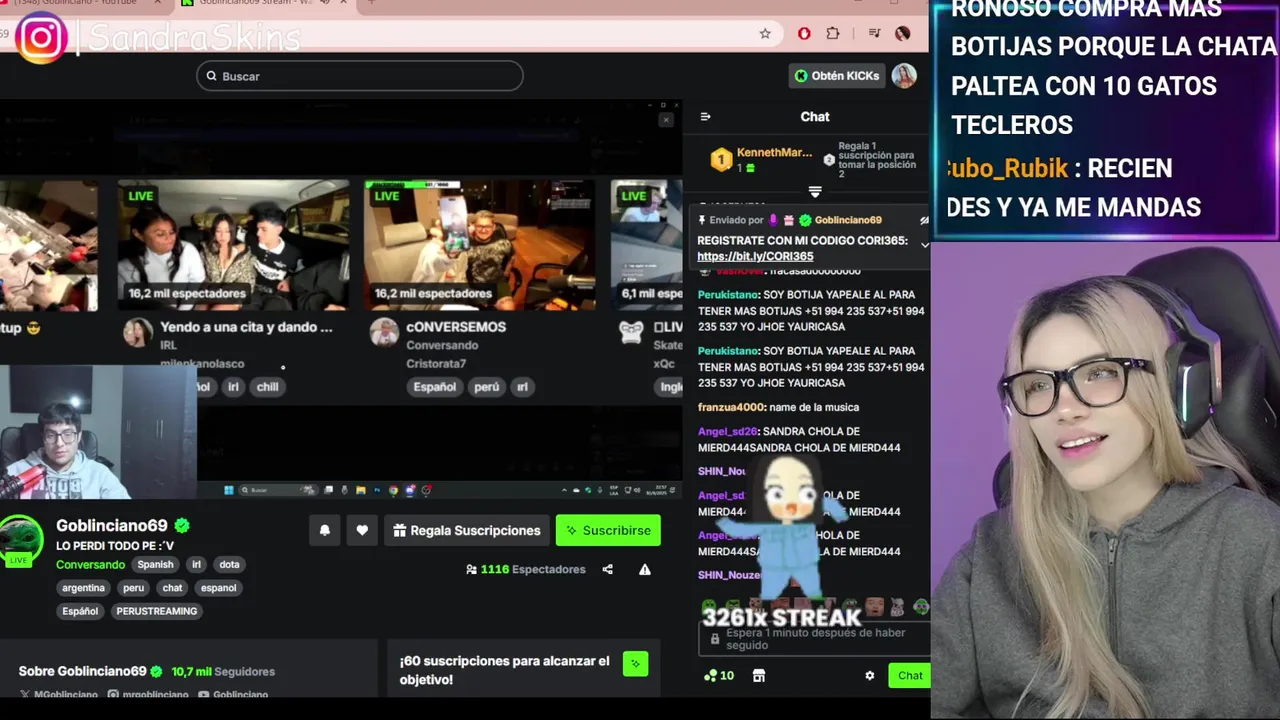Open franzua4000's username in chat
This screenshot has width=1280, height=720.
(732, 407)
